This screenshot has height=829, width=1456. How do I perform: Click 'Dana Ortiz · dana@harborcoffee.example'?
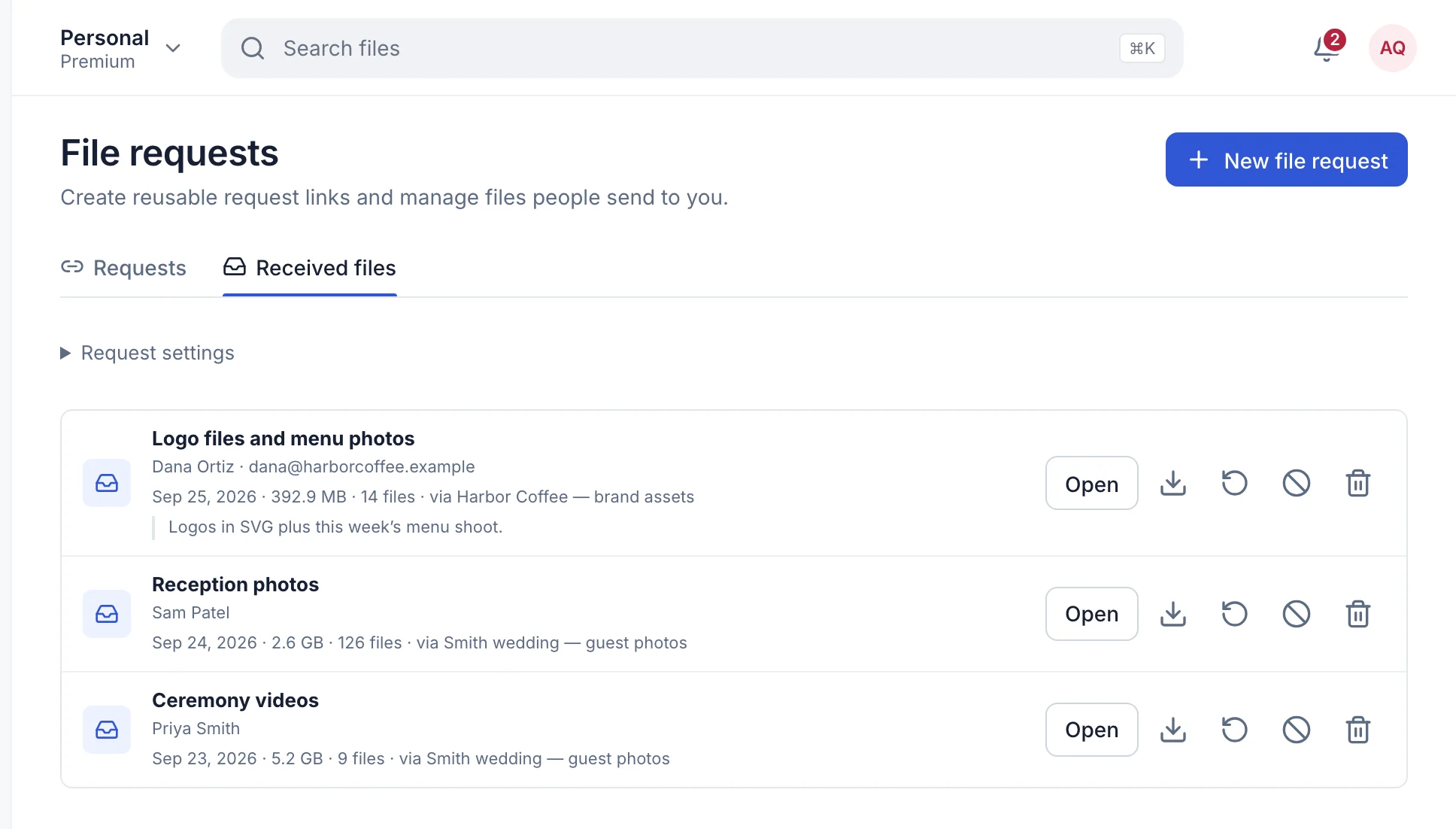(314, 466)
